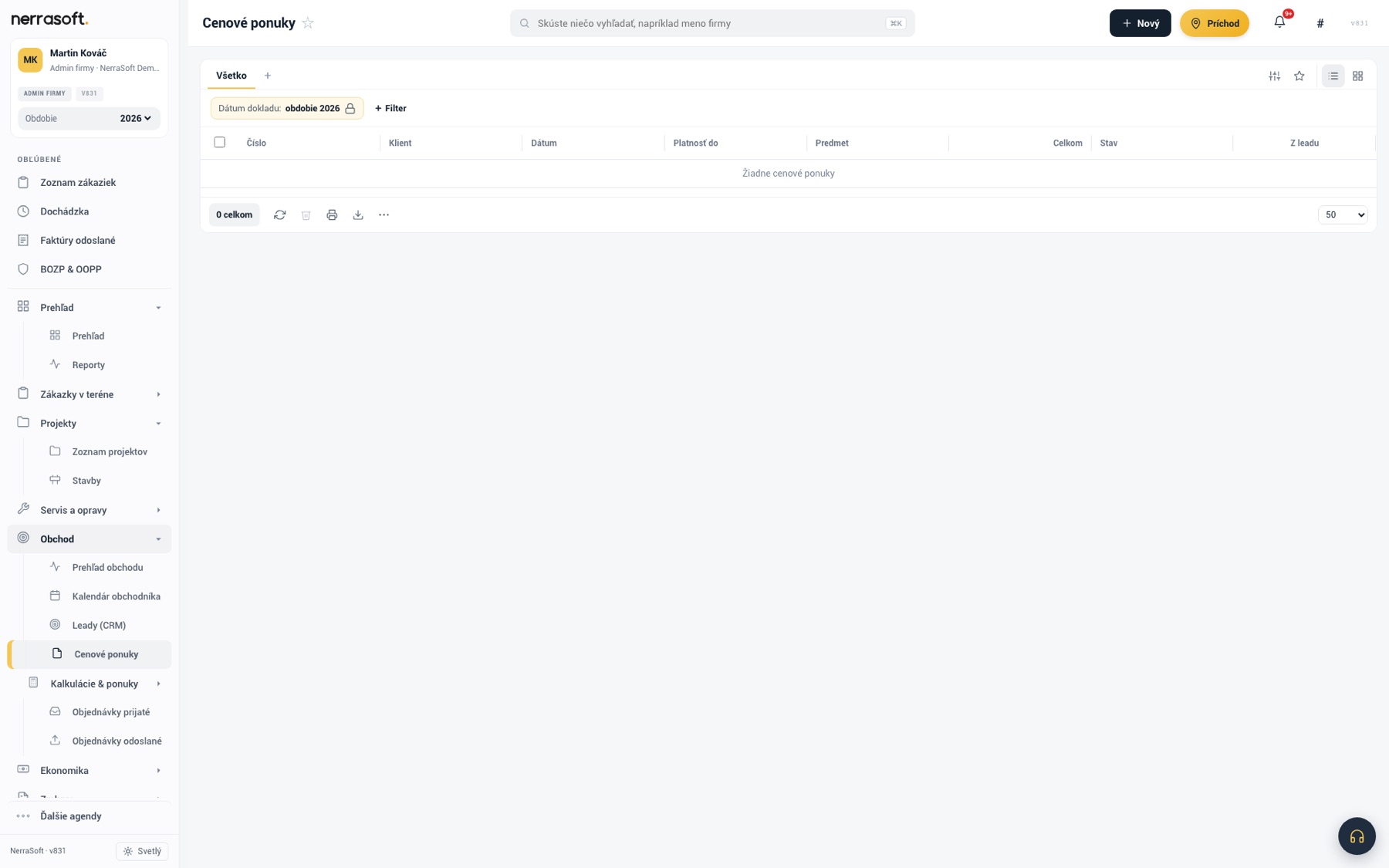Click the Dátum dokladu obdobie 2026 filter chip

[x=287, y=109]
